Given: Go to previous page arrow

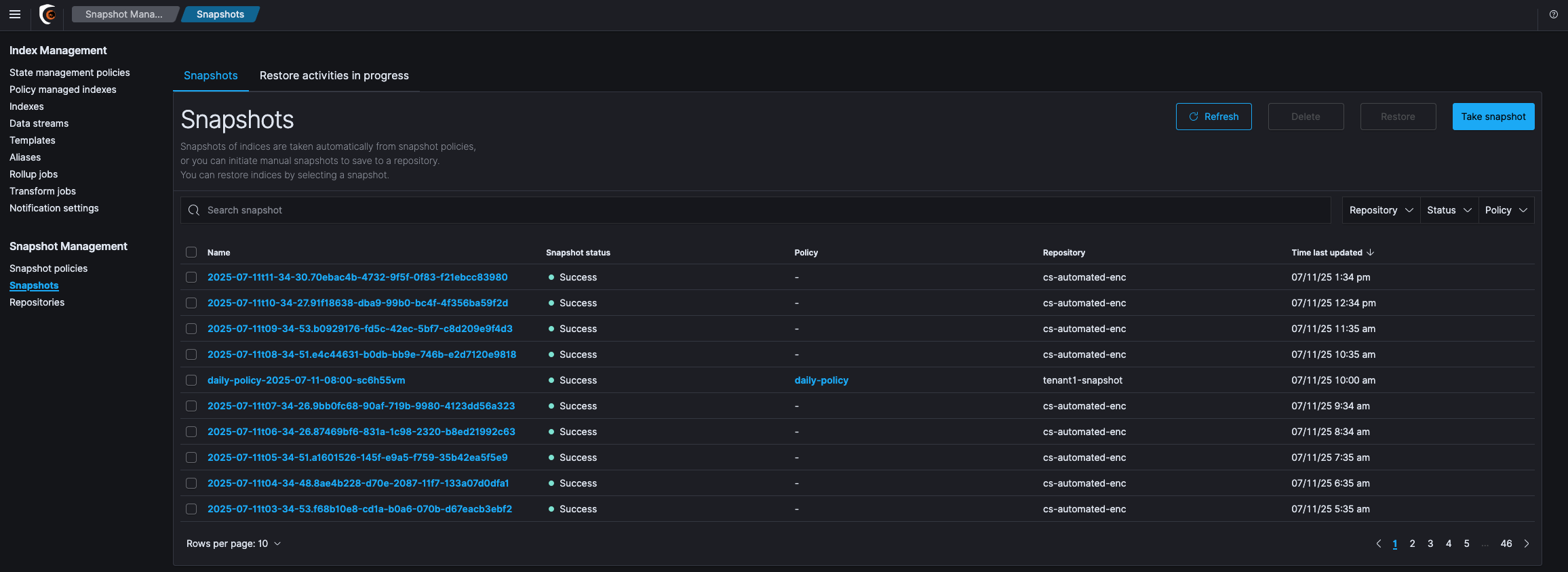Looking at the screenshot, I should click(x=1378, y=544).
